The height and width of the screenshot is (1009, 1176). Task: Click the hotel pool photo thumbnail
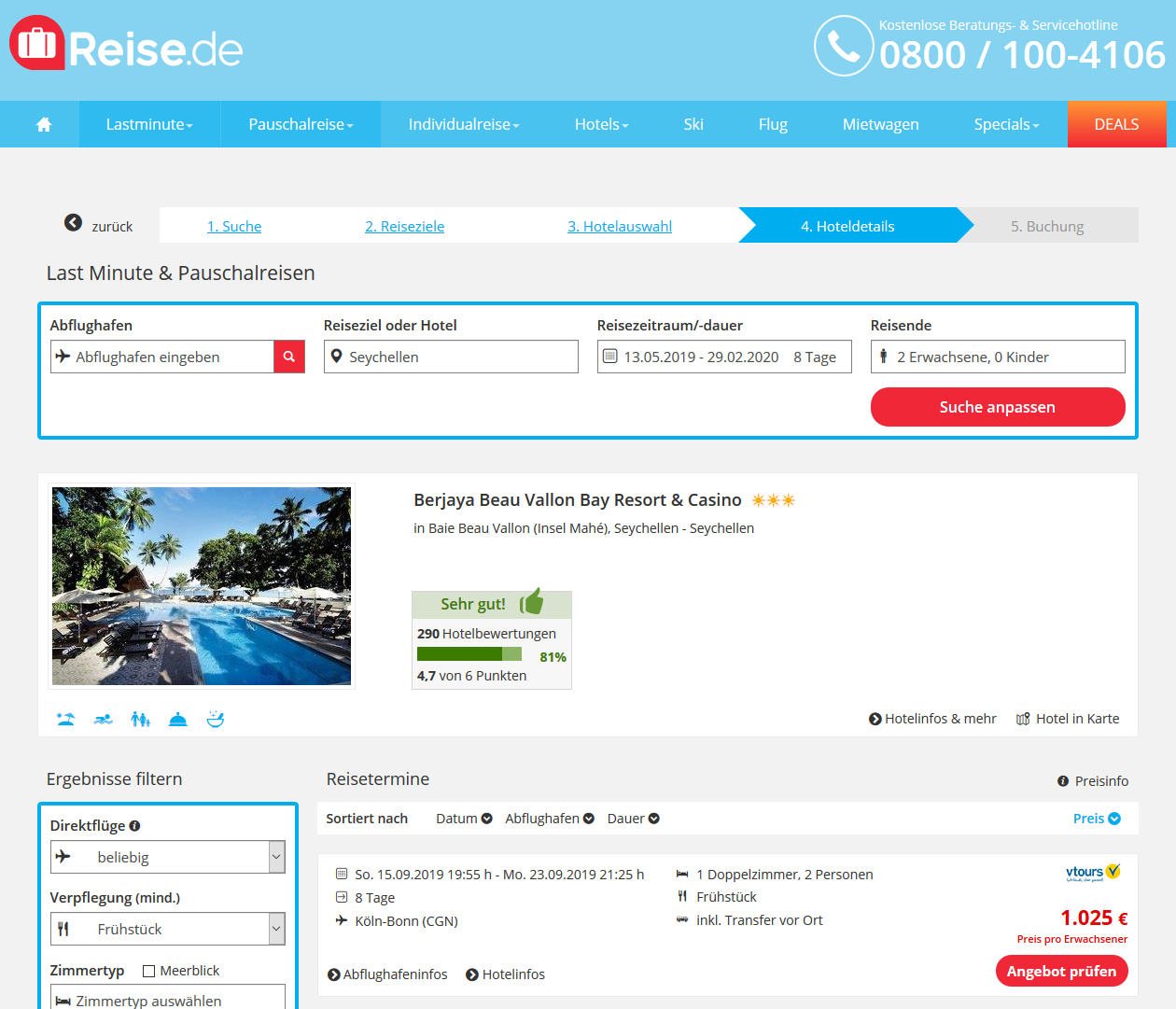[202, 586]
